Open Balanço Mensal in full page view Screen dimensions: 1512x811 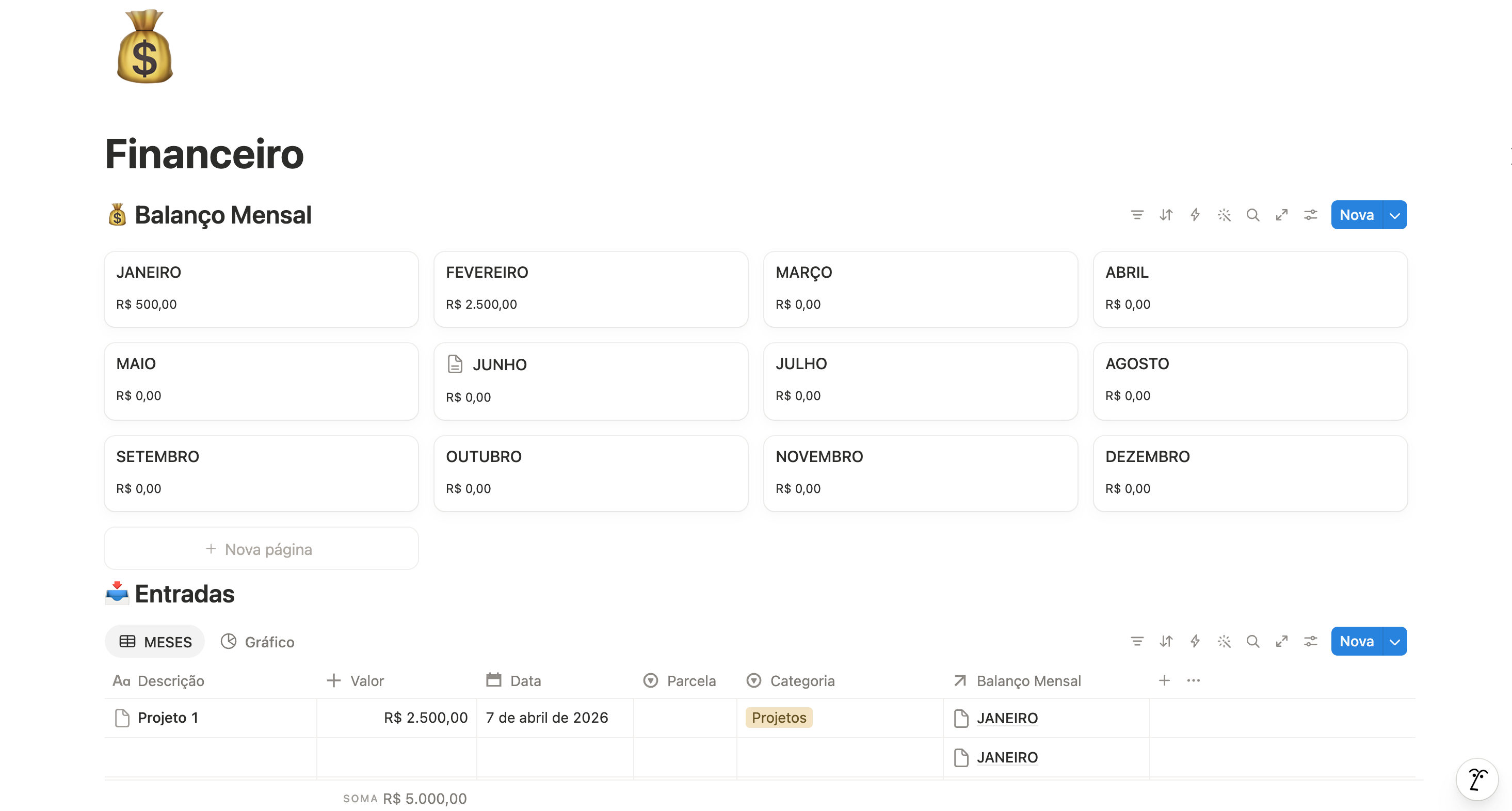coord(1281,215)
